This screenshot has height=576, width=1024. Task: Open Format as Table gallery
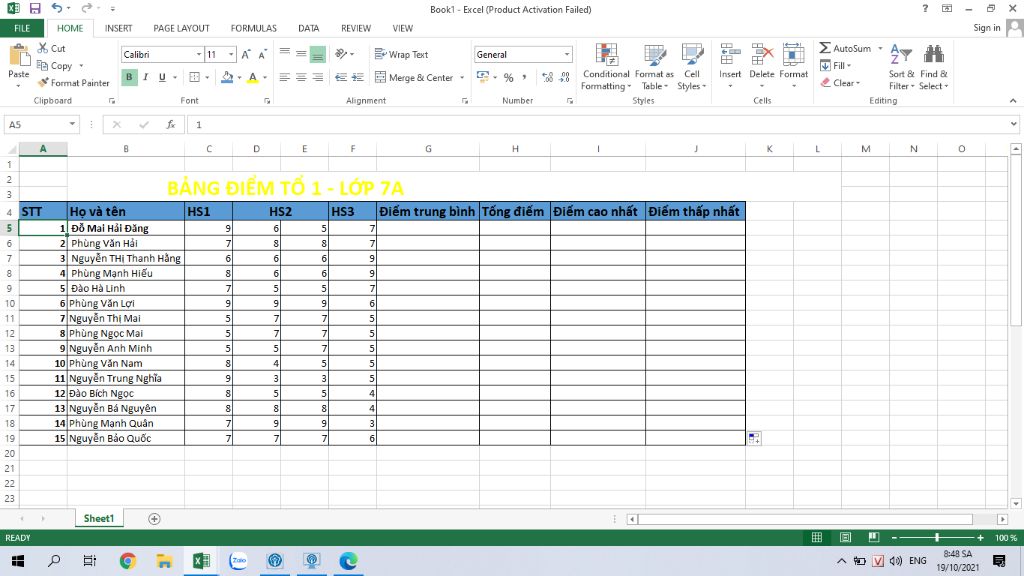pos(654,67)
